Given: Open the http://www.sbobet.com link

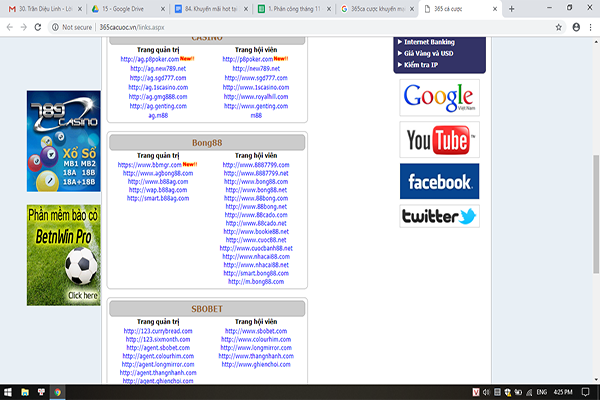Looking at the screenshot, I should click(256, 331).
